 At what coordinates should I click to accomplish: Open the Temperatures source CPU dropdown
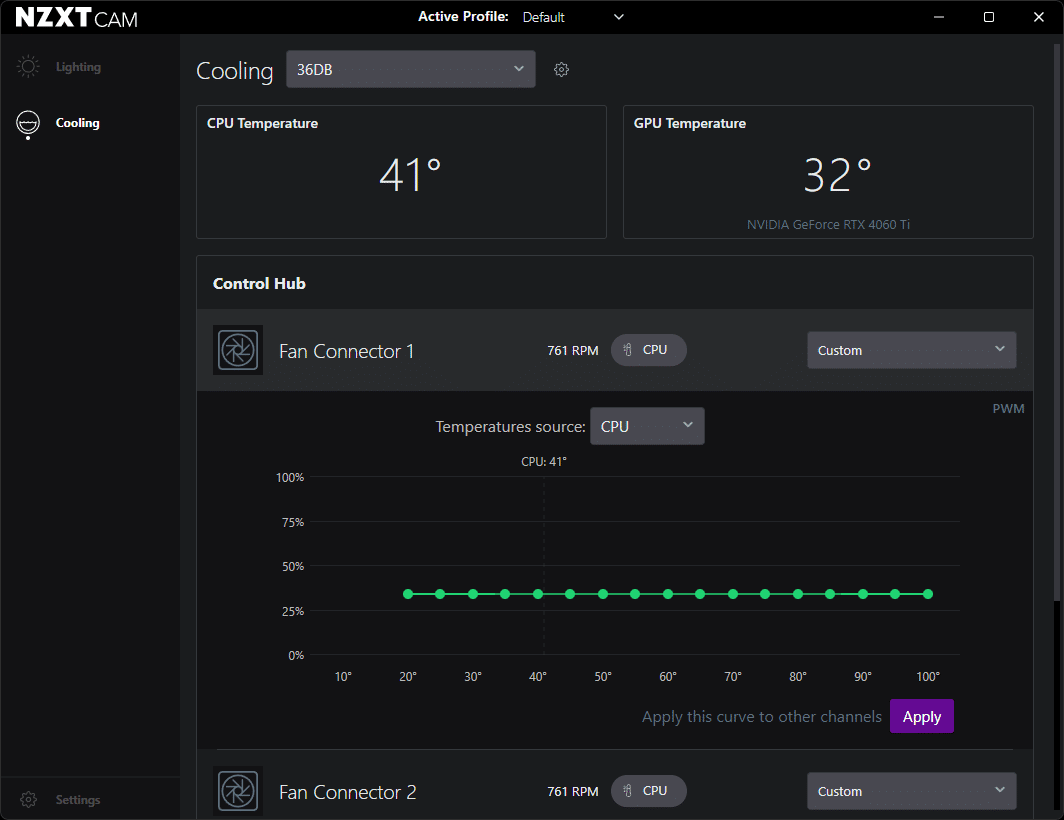(x=647, y=426)
